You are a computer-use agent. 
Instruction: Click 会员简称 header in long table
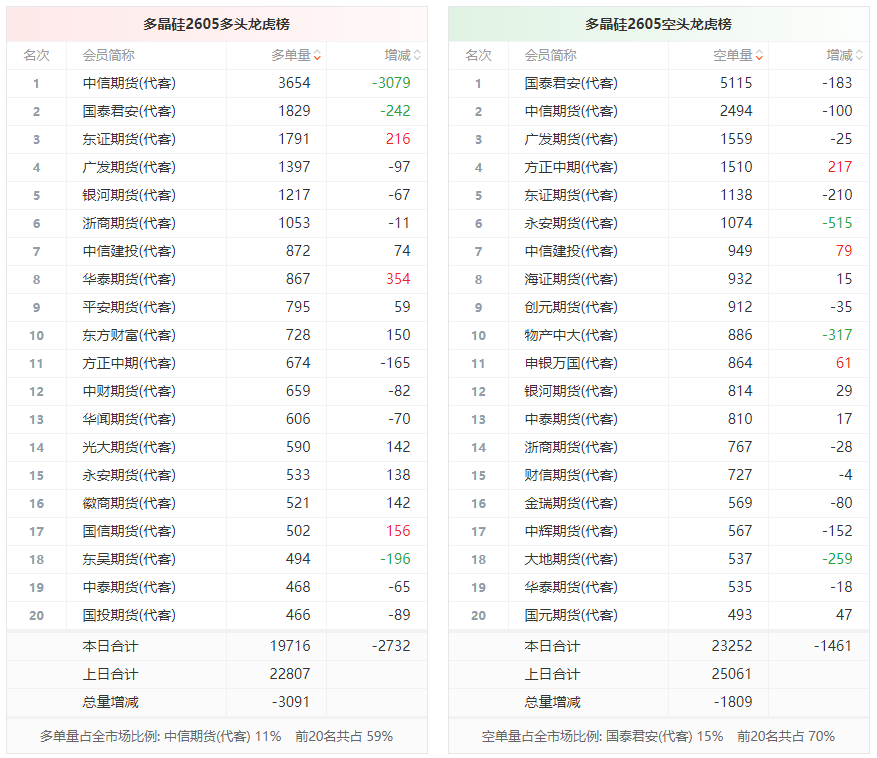pyautogui.click(x=109, y=55)
